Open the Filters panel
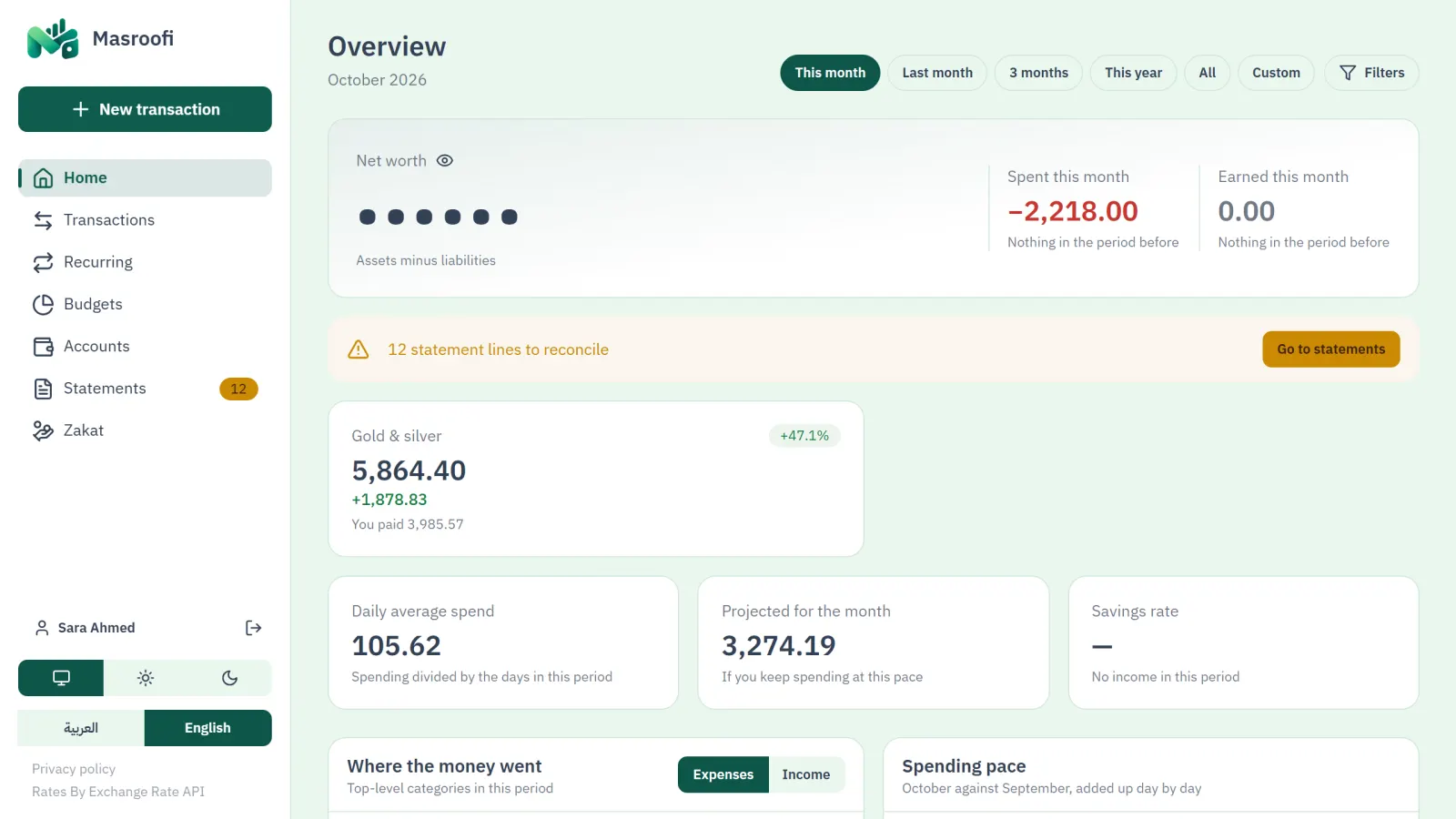Viewport: 1456px width, 819px height. pos(1371,73)
